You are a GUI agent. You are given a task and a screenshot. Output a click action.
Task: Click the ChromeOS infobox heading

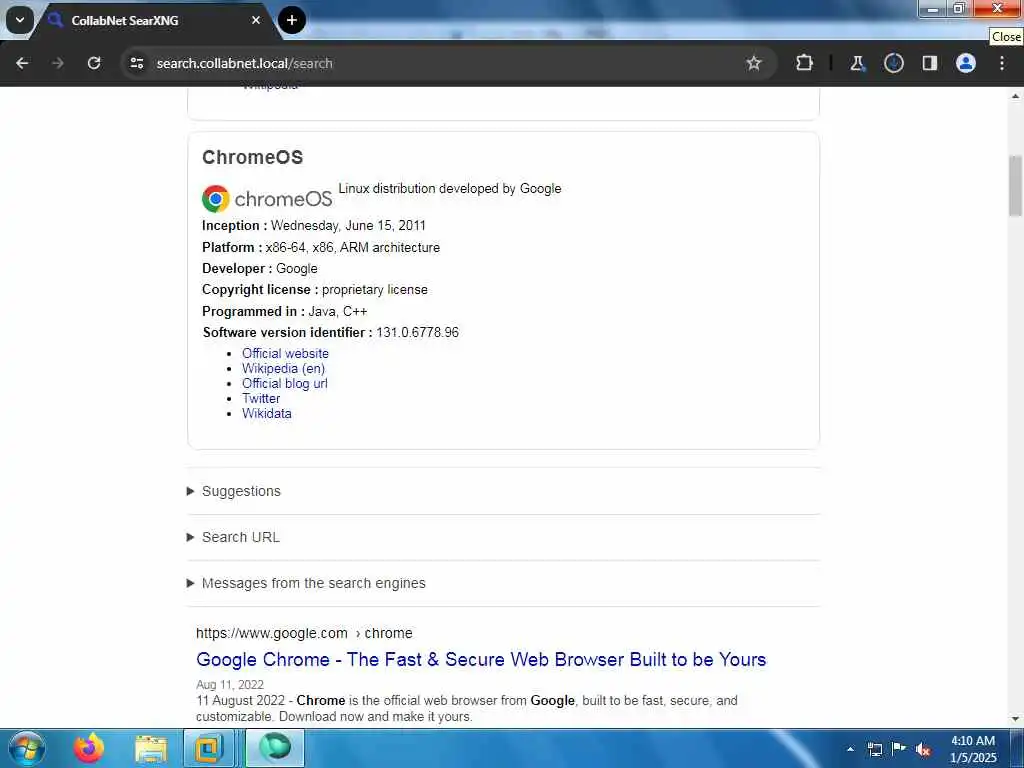[253, 157]
